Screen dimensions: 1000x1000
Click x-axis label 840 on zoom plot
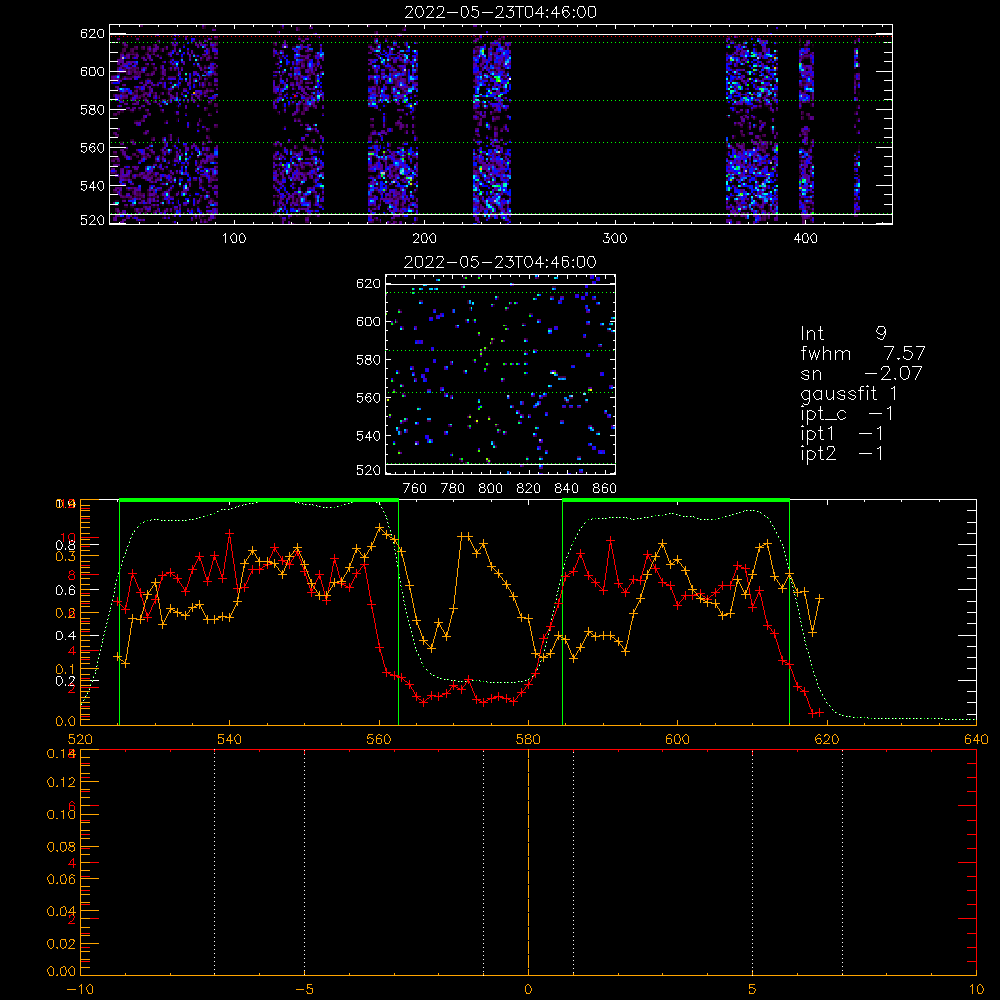pyautogui.click(x=566, y=489)
